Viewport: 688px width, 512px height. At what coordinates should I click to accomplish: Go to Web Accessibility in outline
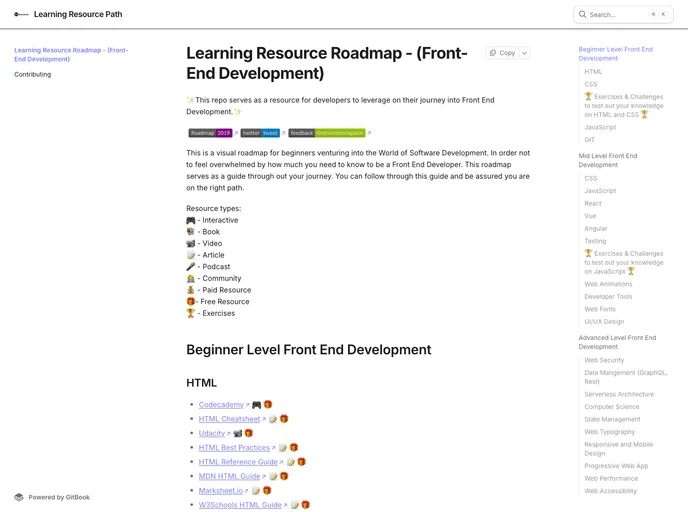coord(610,491)
